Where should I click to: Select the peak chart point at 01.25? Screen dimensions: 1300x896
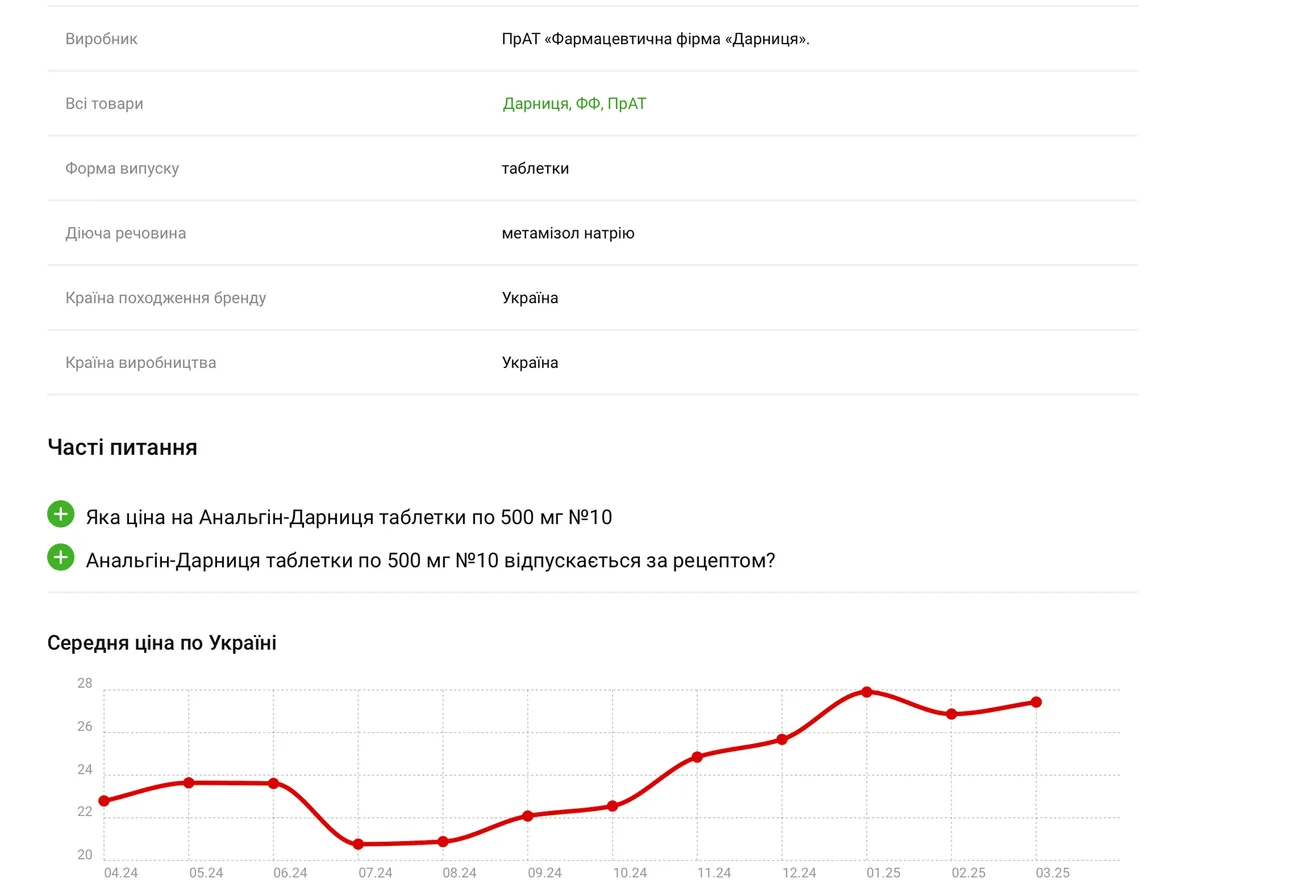867,692
